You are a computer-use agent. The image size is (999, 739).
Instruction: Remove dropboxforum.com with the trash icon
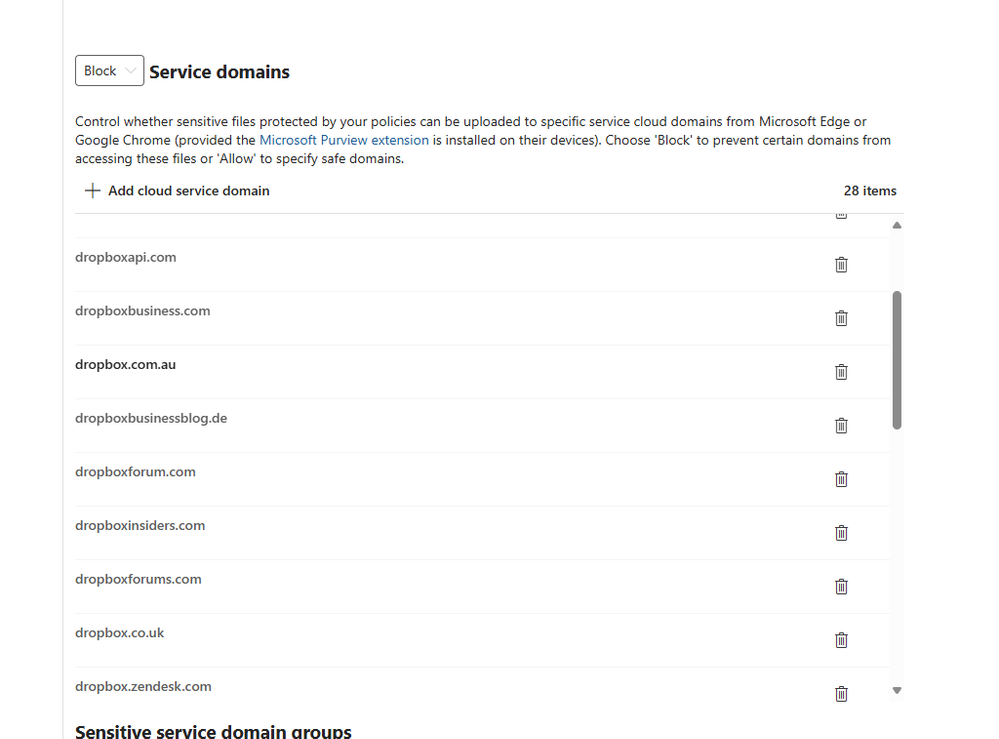[x=841, y=479]
